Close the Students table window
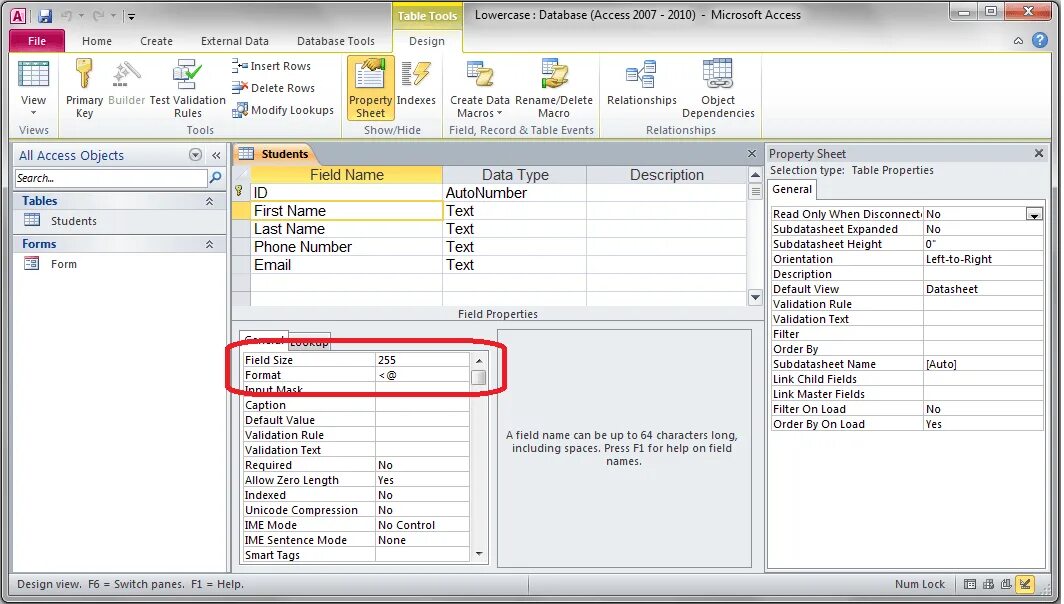1064x604 pixels. click(752, 154)
